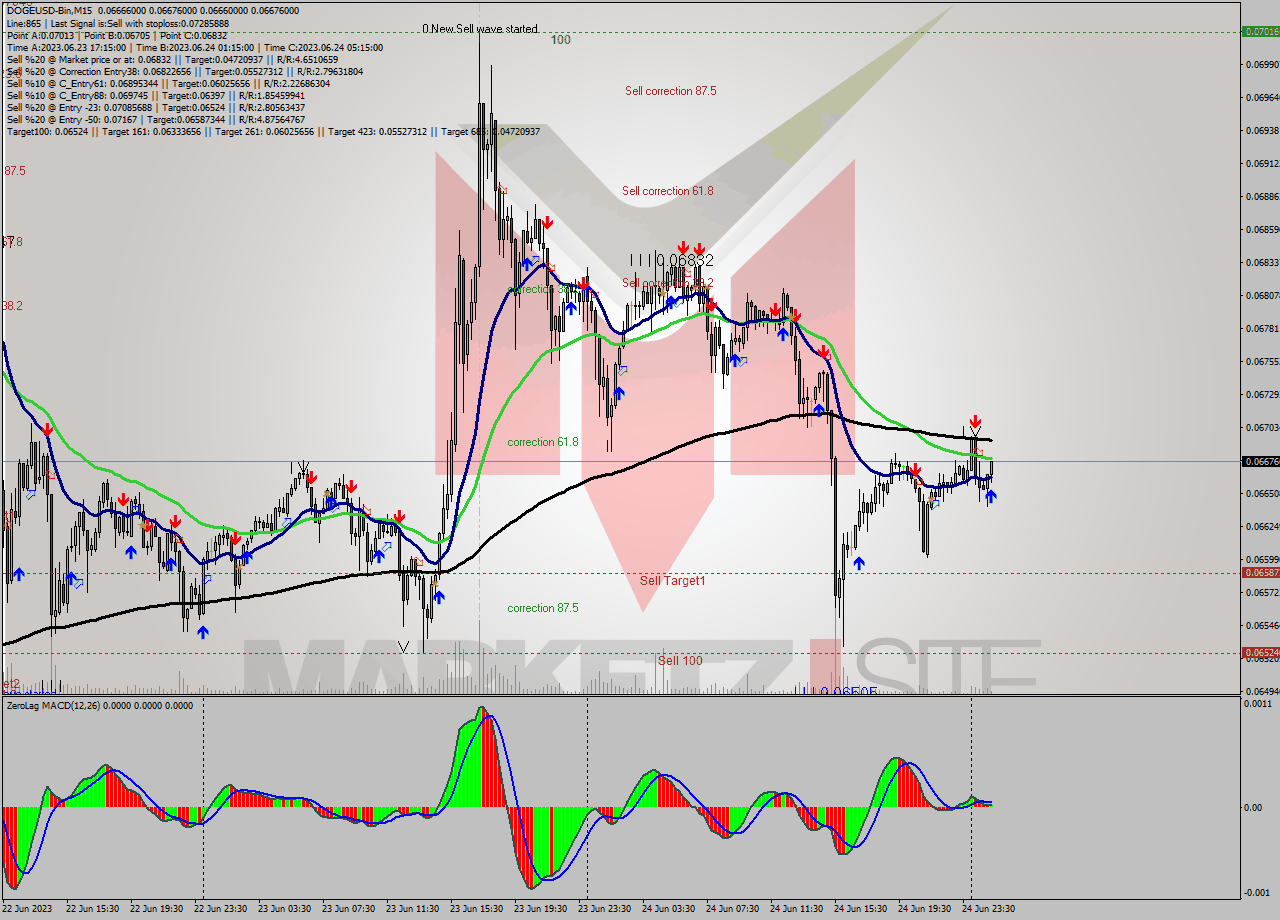Click the '0 New Sell wave started' label
This screenshot has width=1280, height=920.
[x=479, y=29]
